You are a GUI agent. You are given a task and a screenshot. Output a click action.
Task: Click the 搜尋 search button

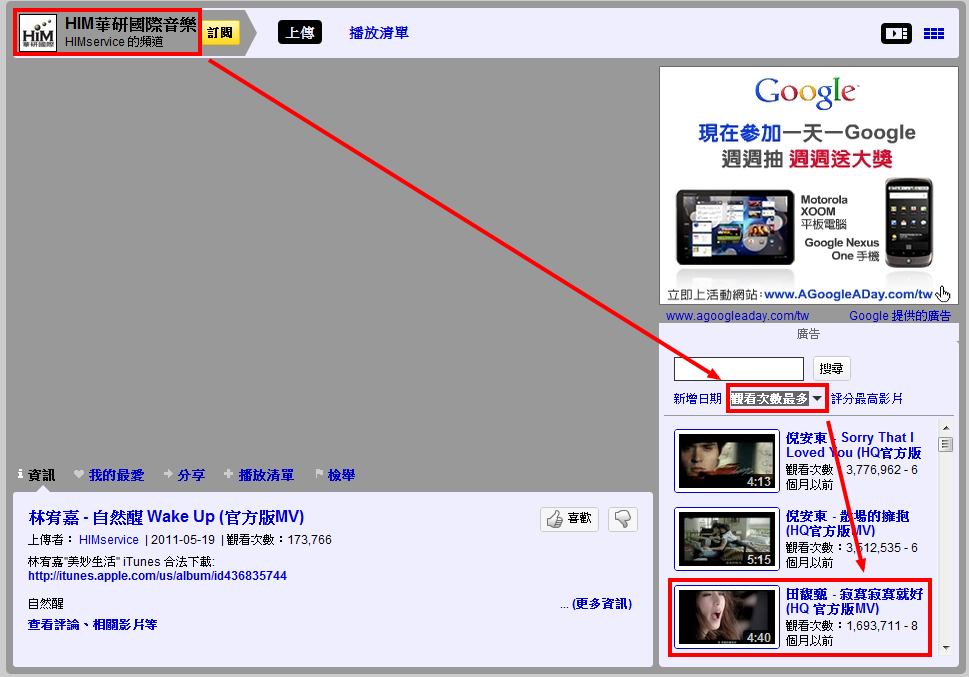pyautogui.click(x=831, y=368)
